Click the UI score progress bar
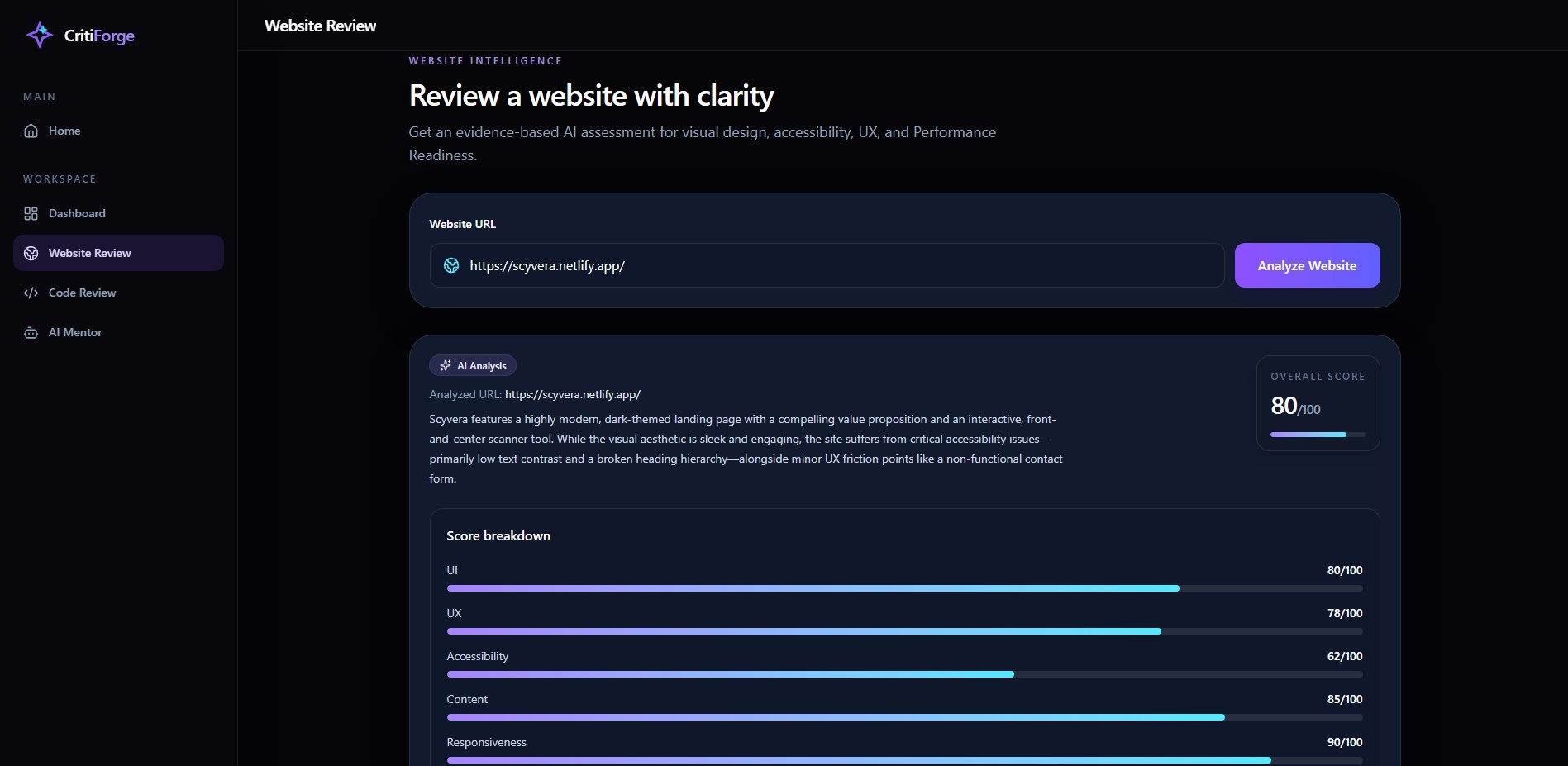Image resolution: width=1568 pixels, height=766 pixels. coord(904,588)
